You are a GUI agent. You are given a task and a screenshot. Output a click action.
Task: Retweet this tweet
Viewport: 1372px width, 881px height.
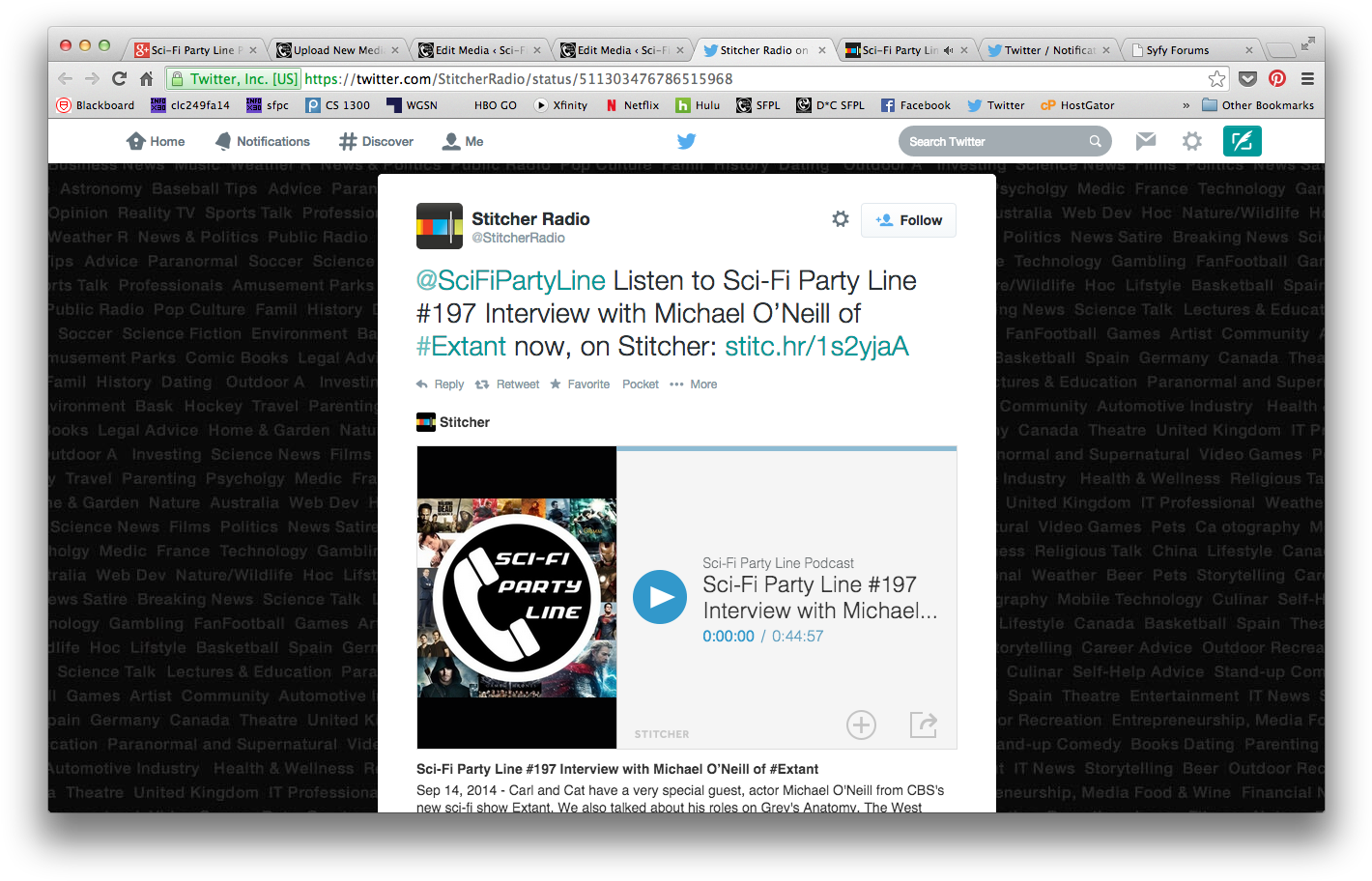click(x=507, y=384)
